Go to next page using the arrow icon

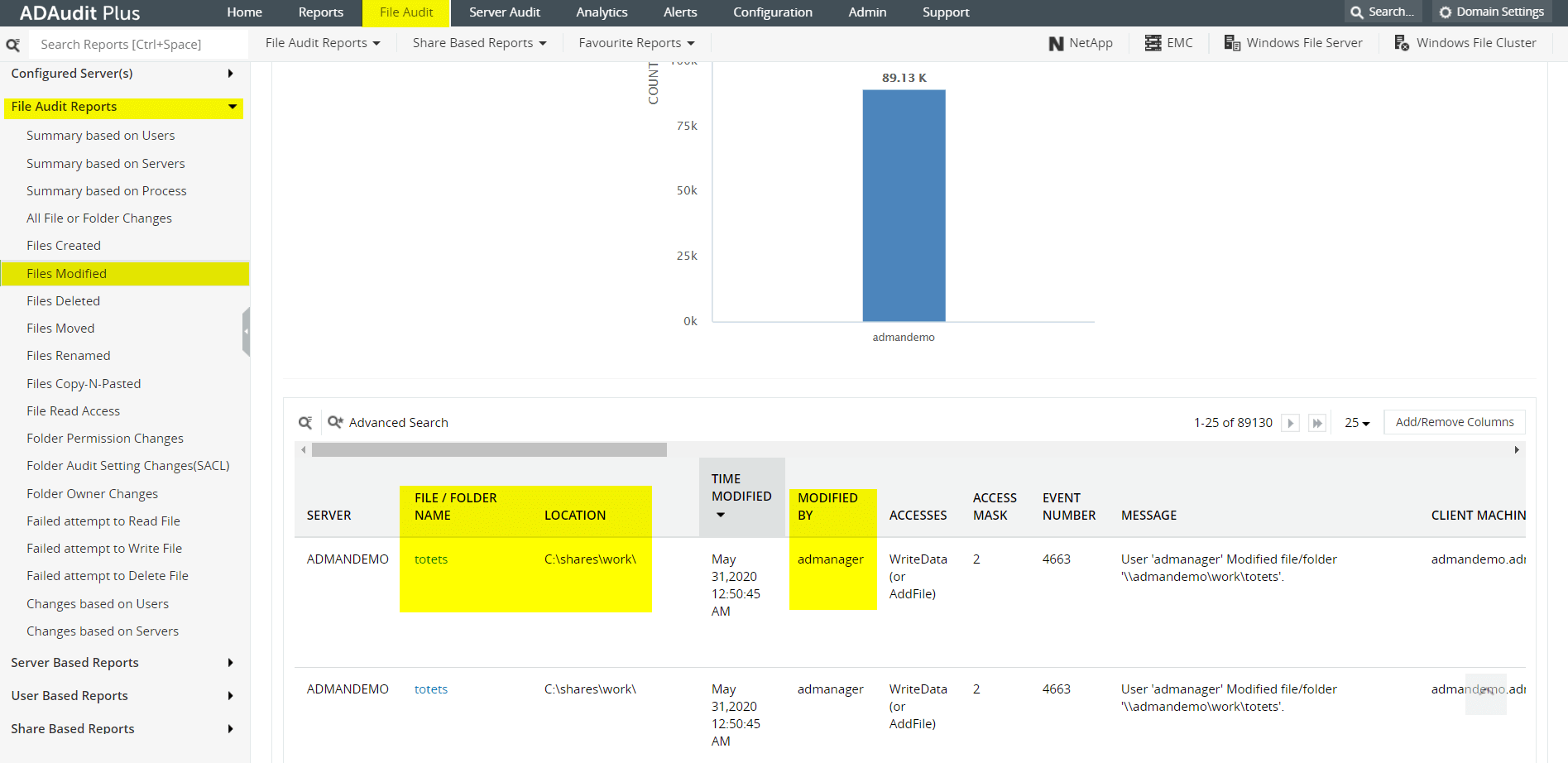coord(1290,422)
